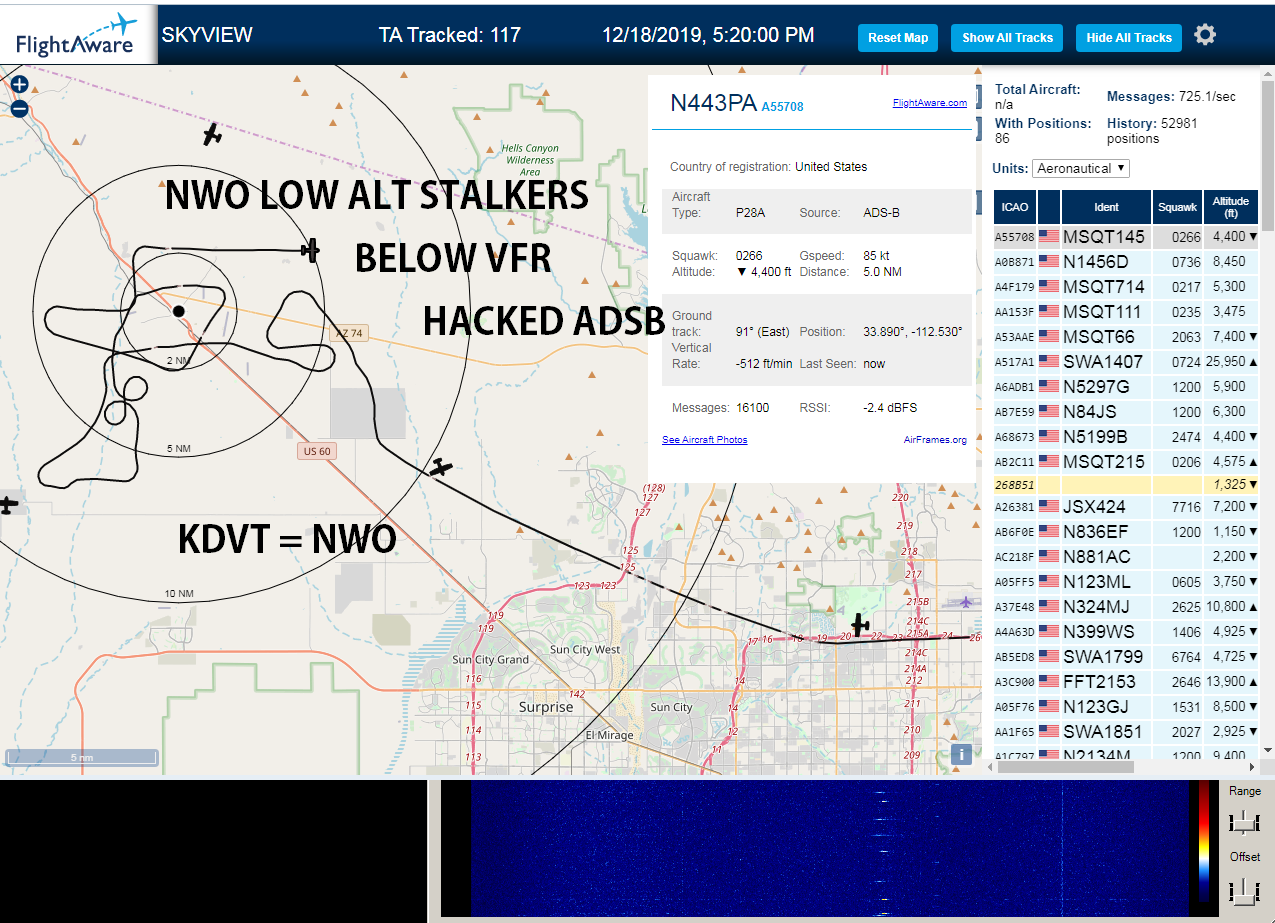Sort table by Squawk column
This screenshot has height=923, width=1275.
tap(1177, 207)
